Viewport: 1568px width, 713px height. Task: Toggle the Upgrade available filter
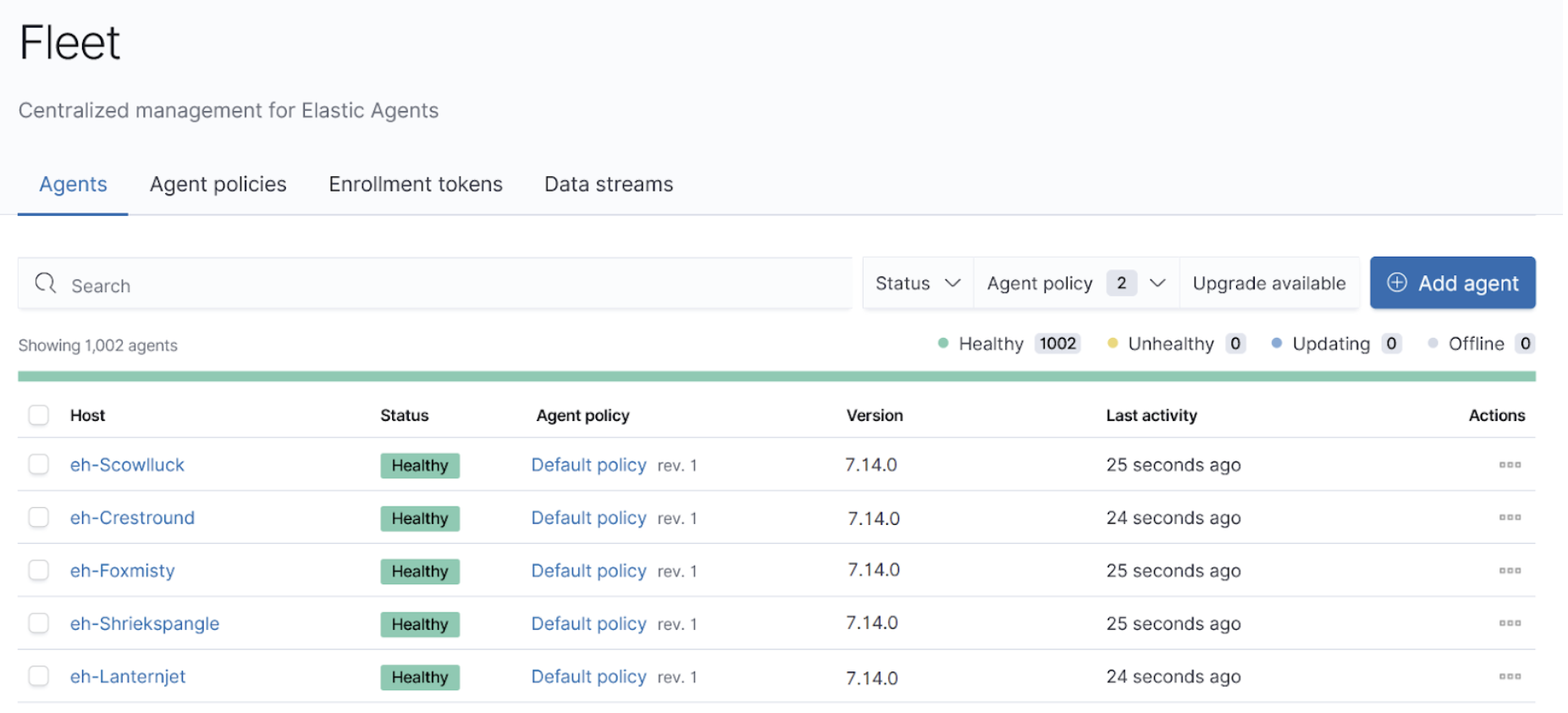(x=1268, y=284)
